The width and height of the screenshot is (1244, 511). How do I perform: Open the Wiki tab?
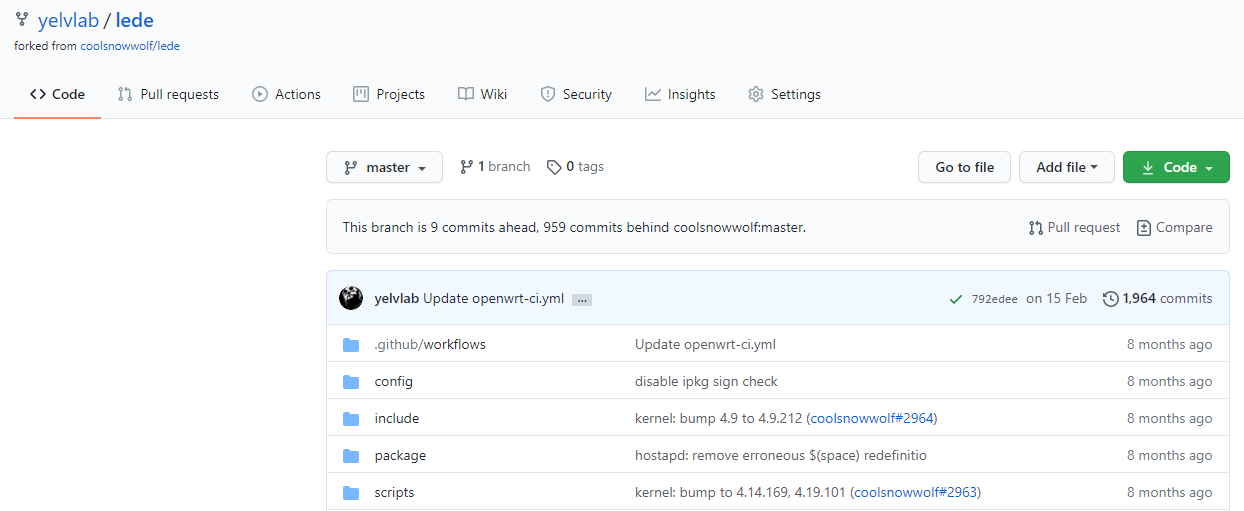(x=482, y=94)
